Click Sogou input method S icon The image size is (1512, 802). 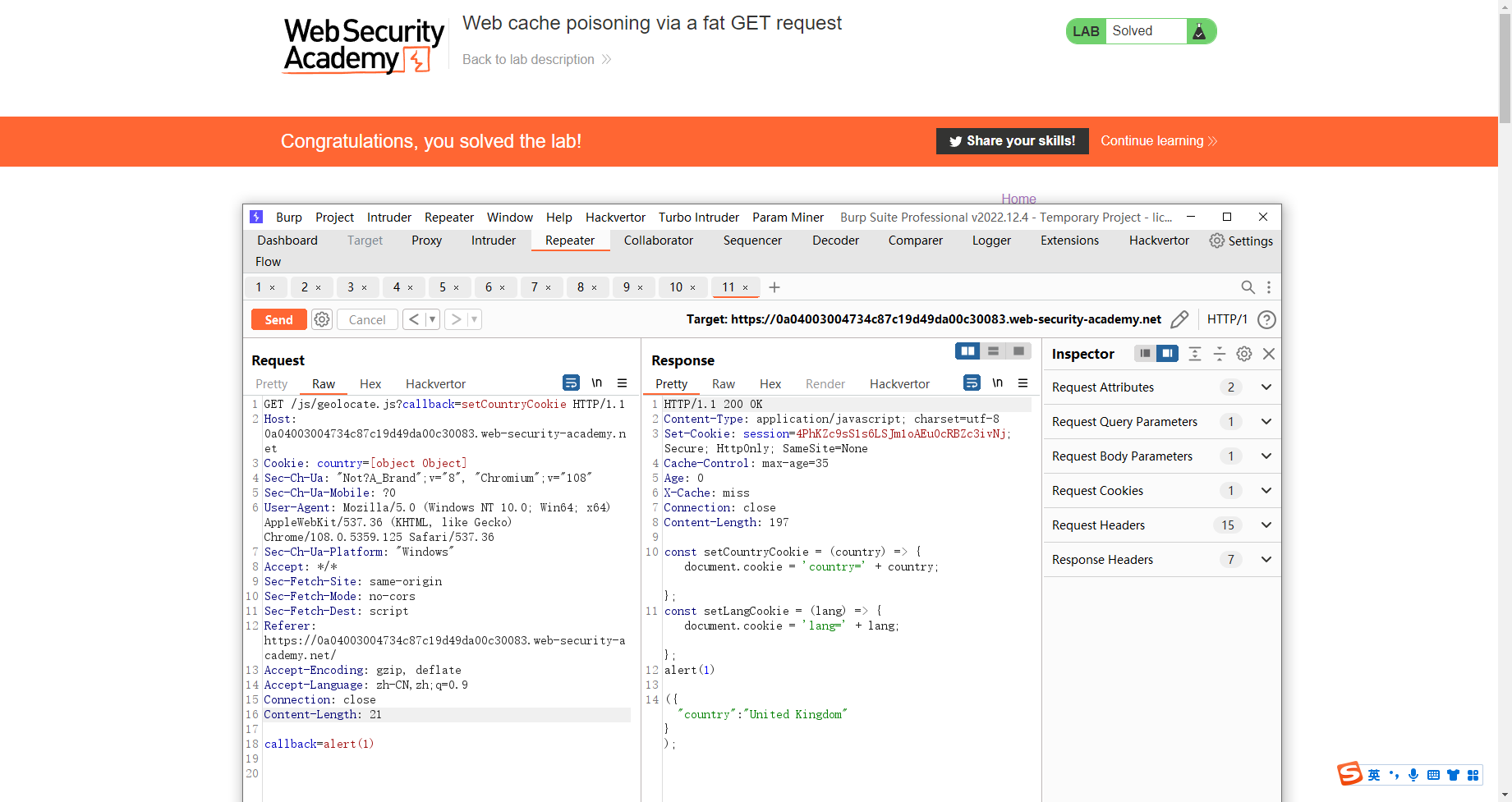[x=1349, y=773]
